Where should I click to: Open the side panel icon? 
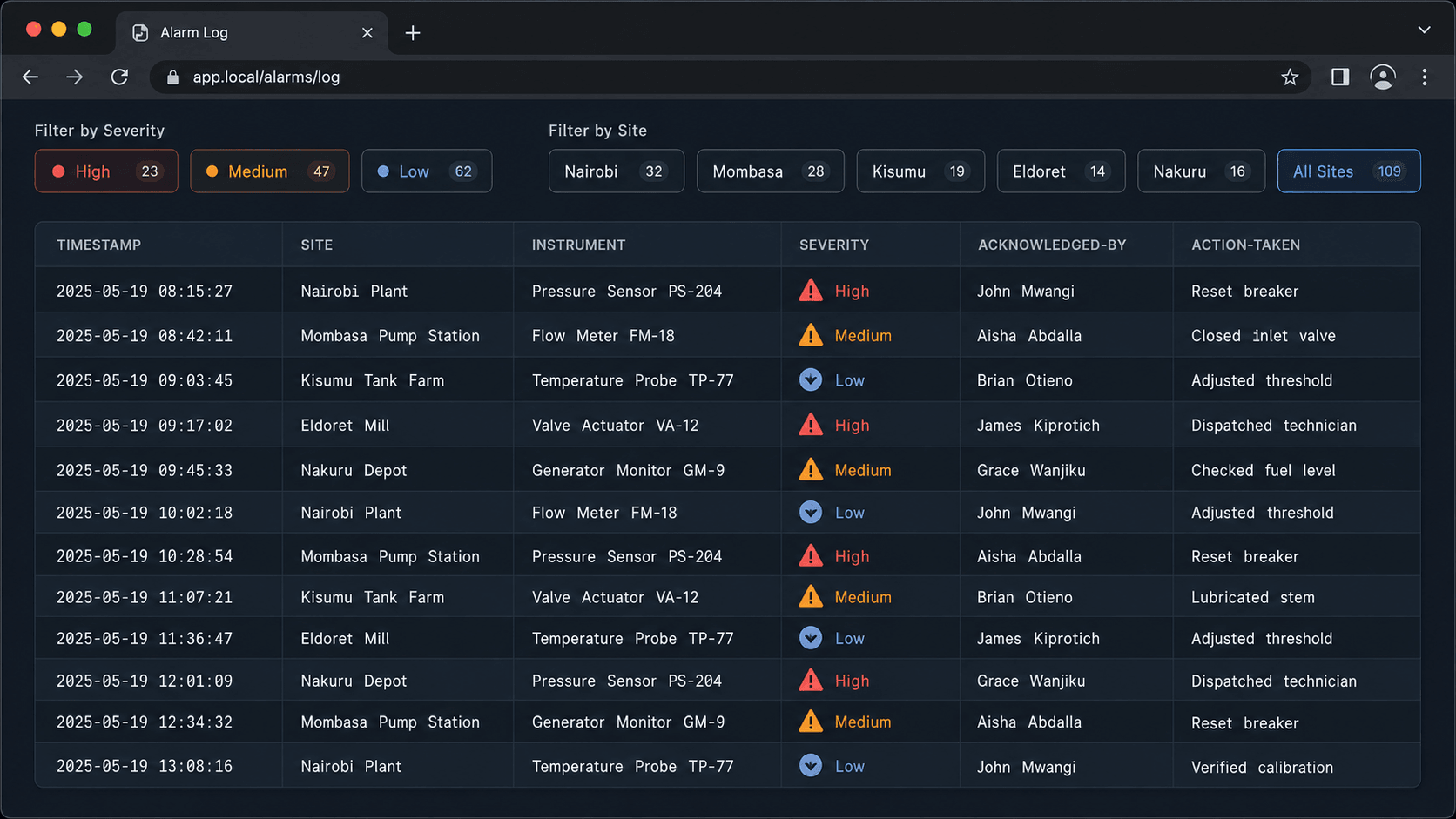tap(1340, 77)
